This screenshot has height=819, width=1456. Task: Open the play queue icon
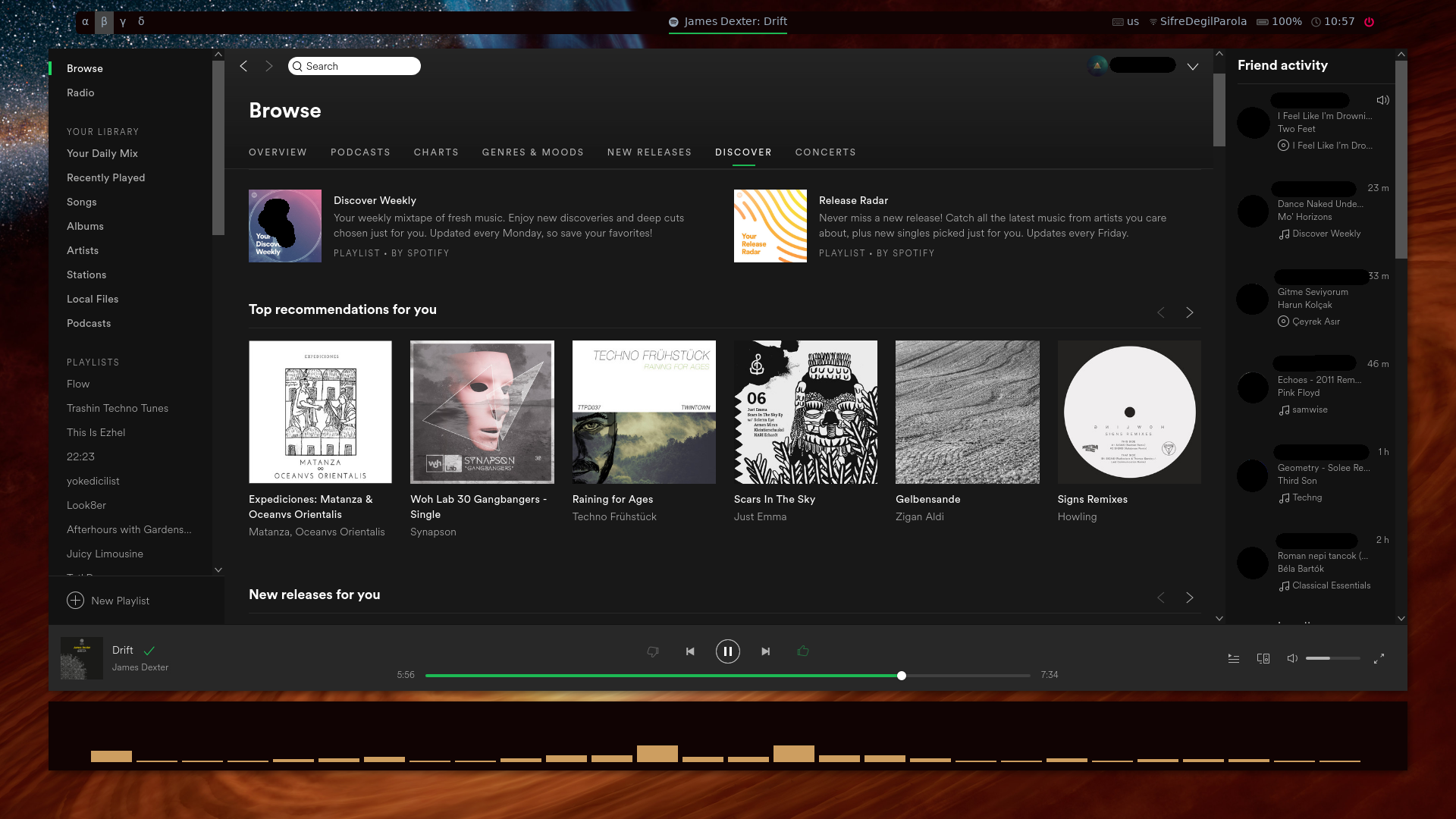pyautogui.click(x=1234, y=658)
